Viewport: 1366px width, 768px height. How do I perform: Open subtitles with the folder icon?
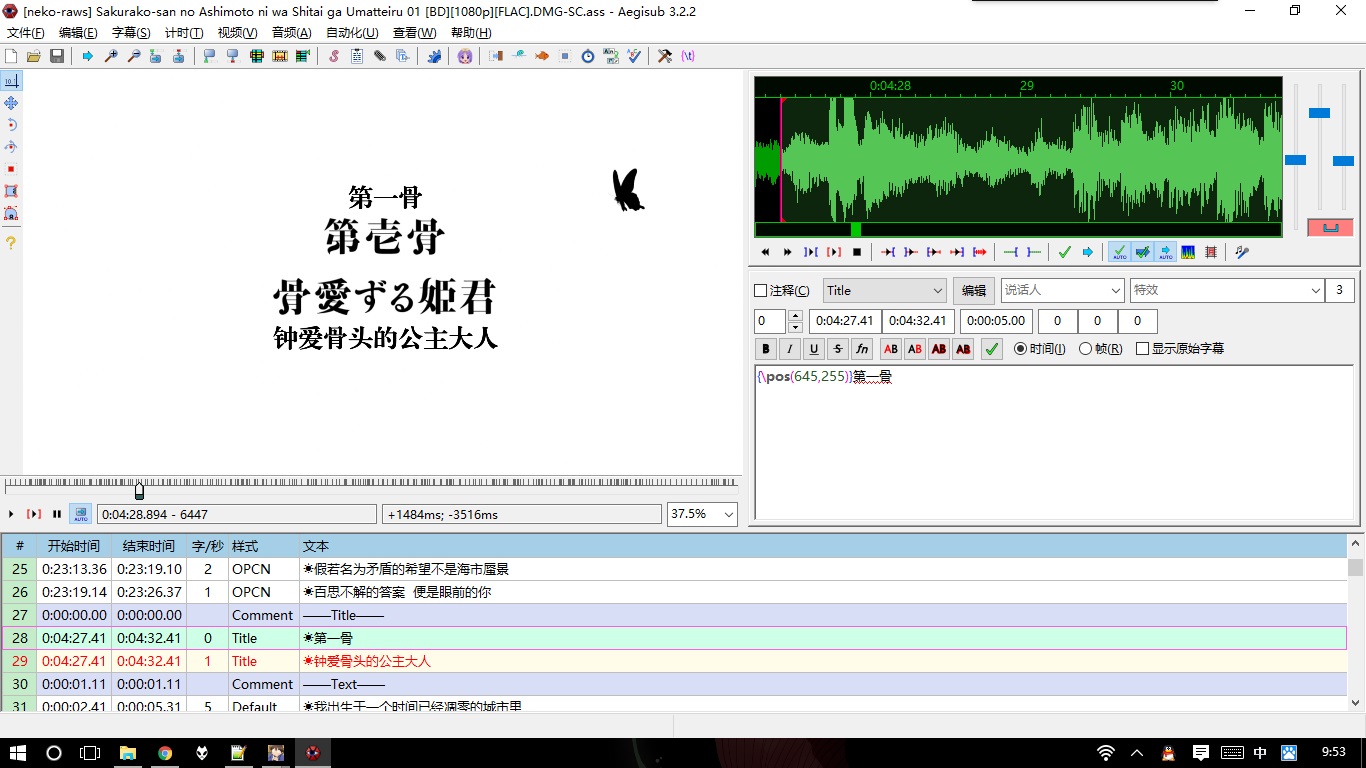(x=34, y=56)
